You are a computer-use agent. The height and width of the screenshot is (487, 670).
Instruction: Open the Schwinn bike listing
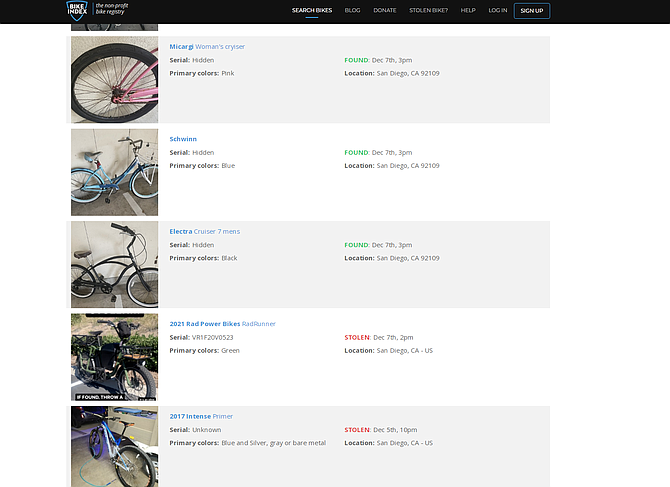point(183,139)
